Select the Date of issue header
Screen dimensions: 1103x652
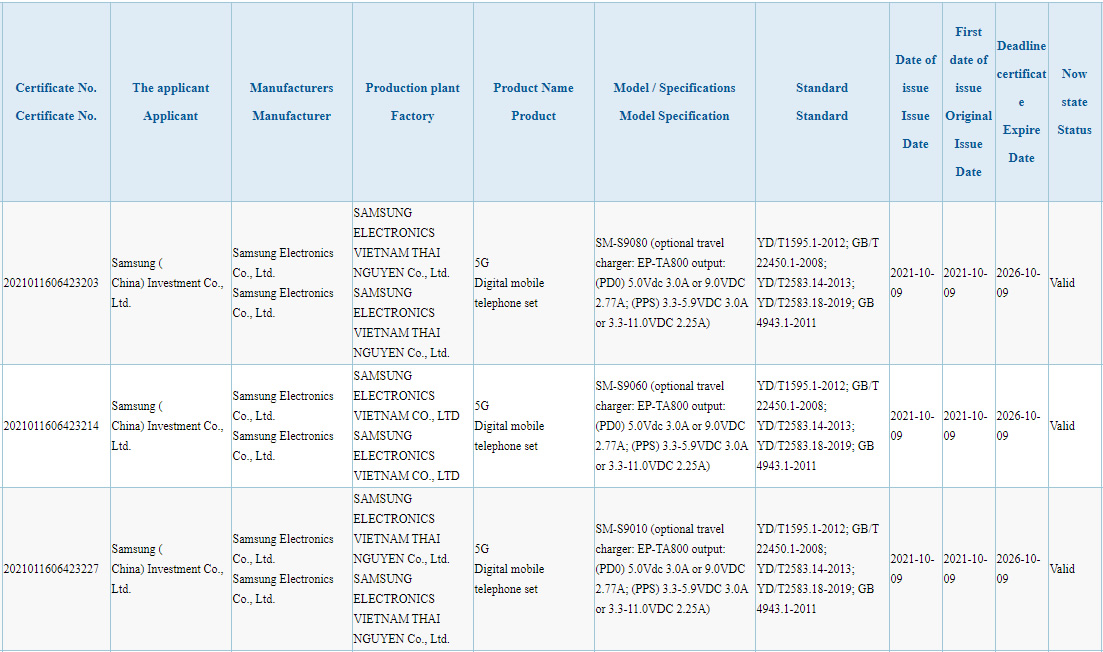click(916, 102)
